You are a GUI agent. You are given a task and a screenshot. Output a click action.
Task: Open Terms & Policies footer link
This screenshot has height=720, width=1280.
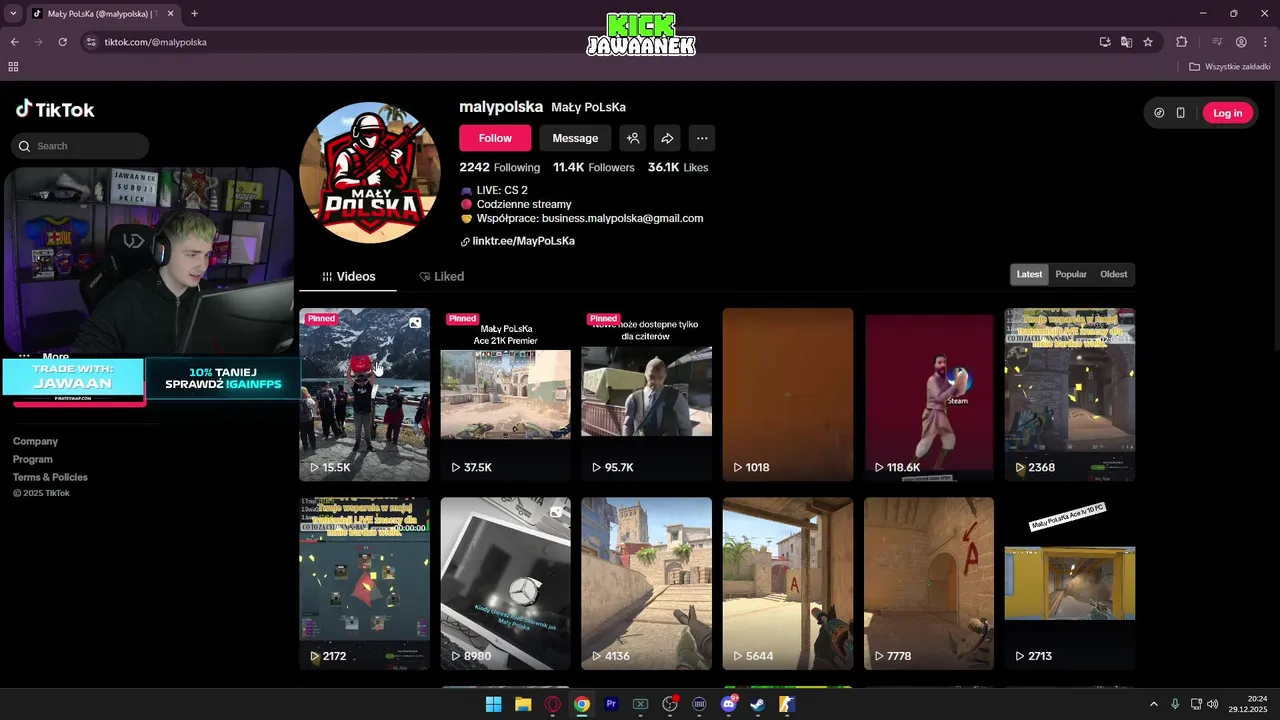click(x=50, y=477)
